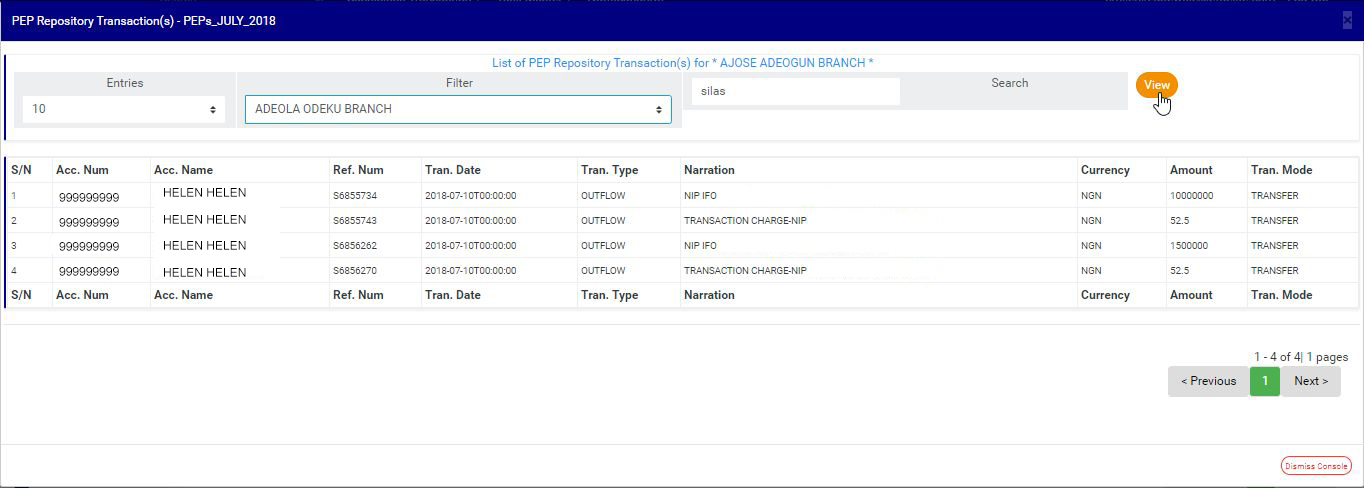Go to the Previous page
This screenshot has width=1364, height=488.
[x=1208, y=381]
